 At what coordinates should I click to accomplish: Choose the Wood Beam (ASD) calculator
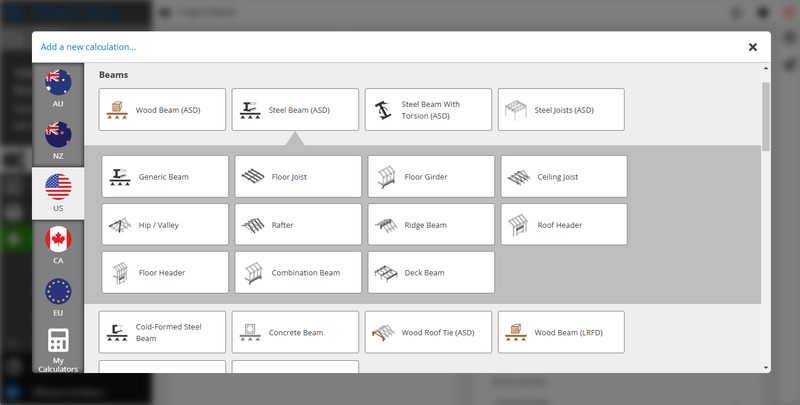(x=162, y=110)
